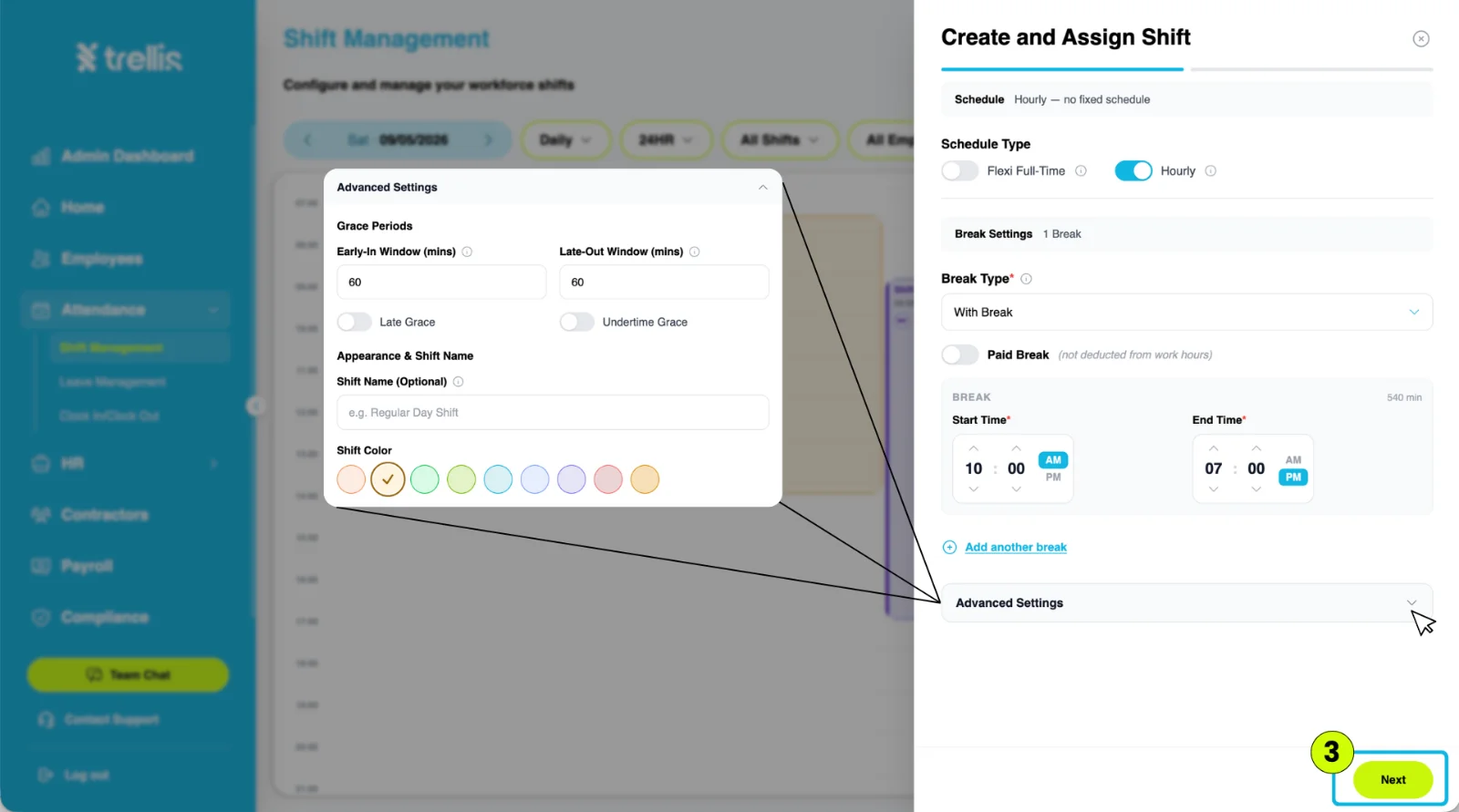Open Clock In/Clock Out in the sidebar

[109, 416]
